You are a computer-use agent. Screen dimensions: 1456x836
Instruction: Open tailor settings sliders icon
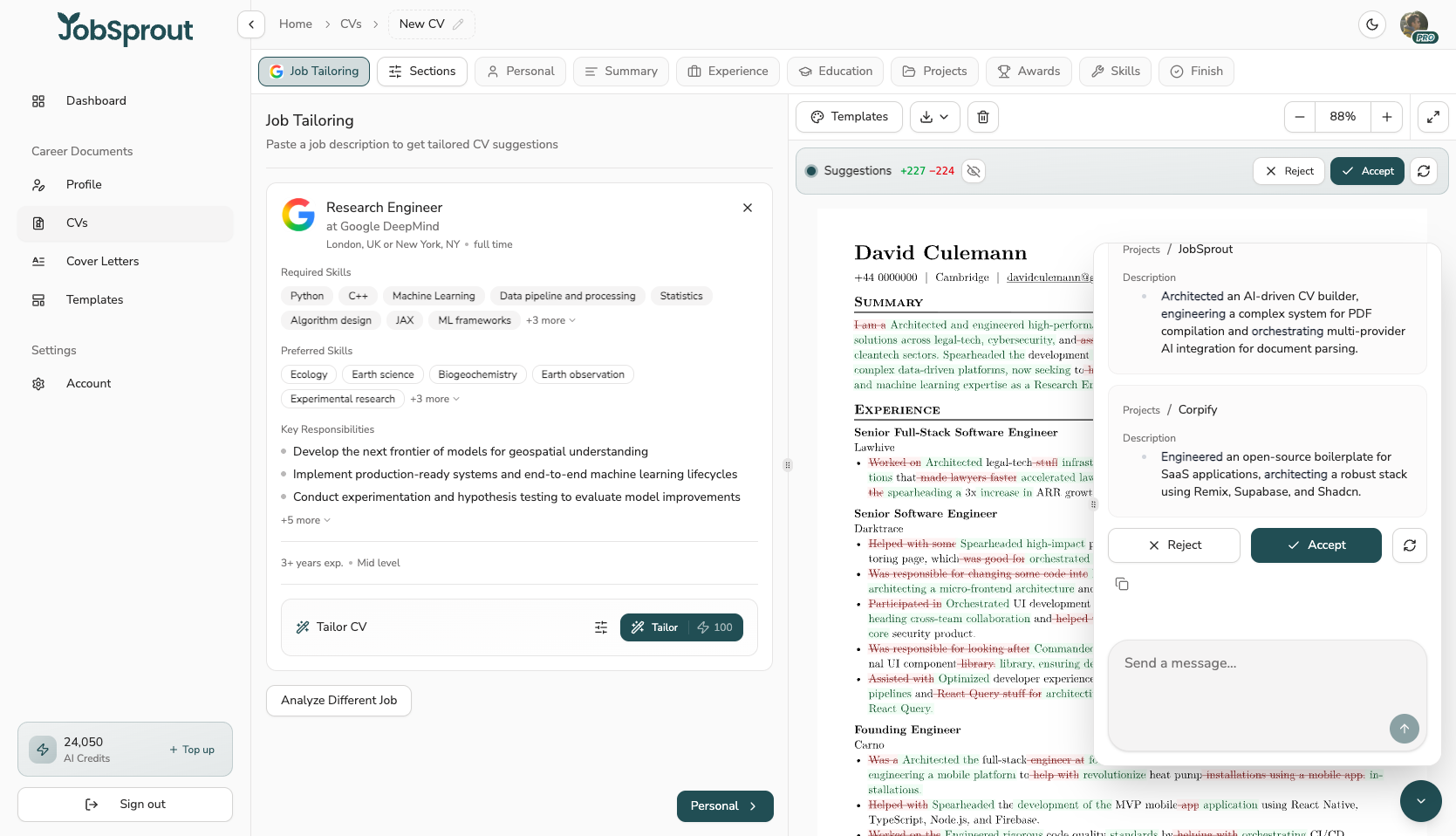[601, 627]
